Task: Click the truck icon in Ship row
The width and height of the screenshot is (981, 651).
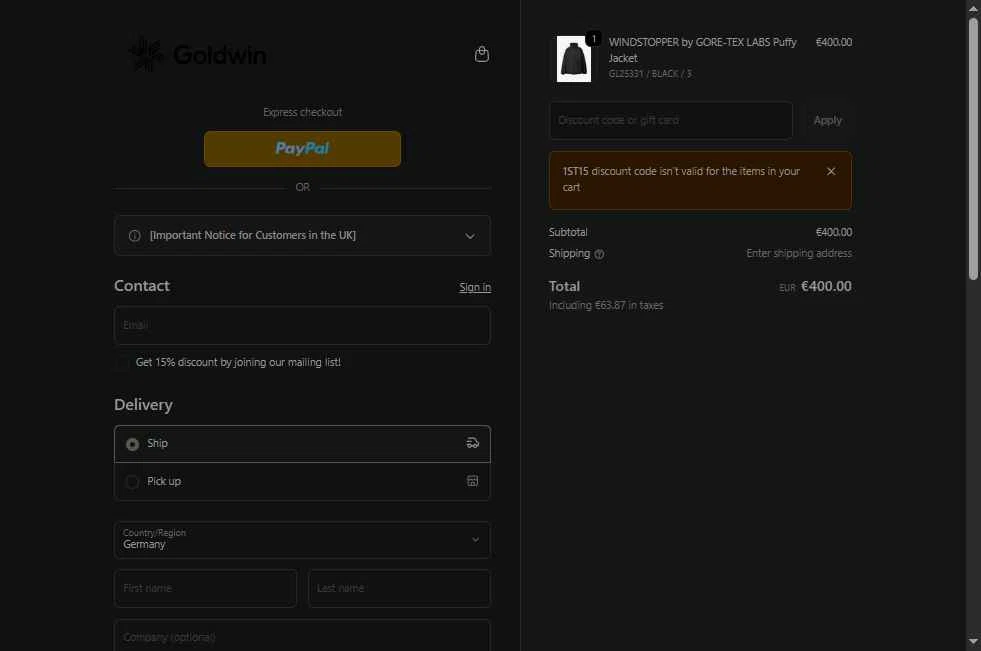Action: point(472,443)
